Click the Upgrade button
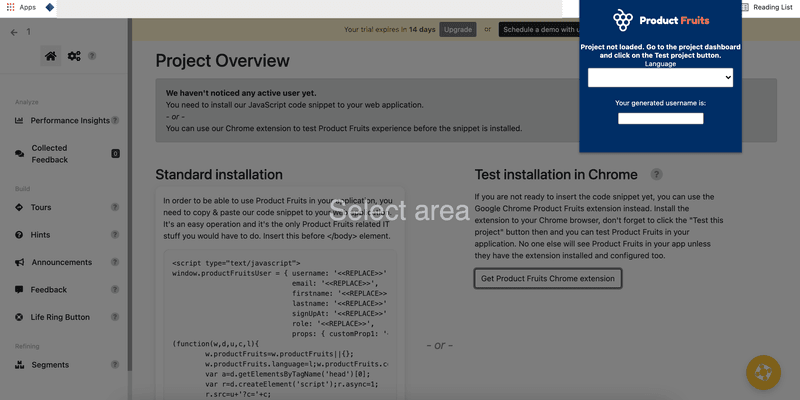Viewport: 800px width, 400px height. pyautogui.click(x=458, y=30)
